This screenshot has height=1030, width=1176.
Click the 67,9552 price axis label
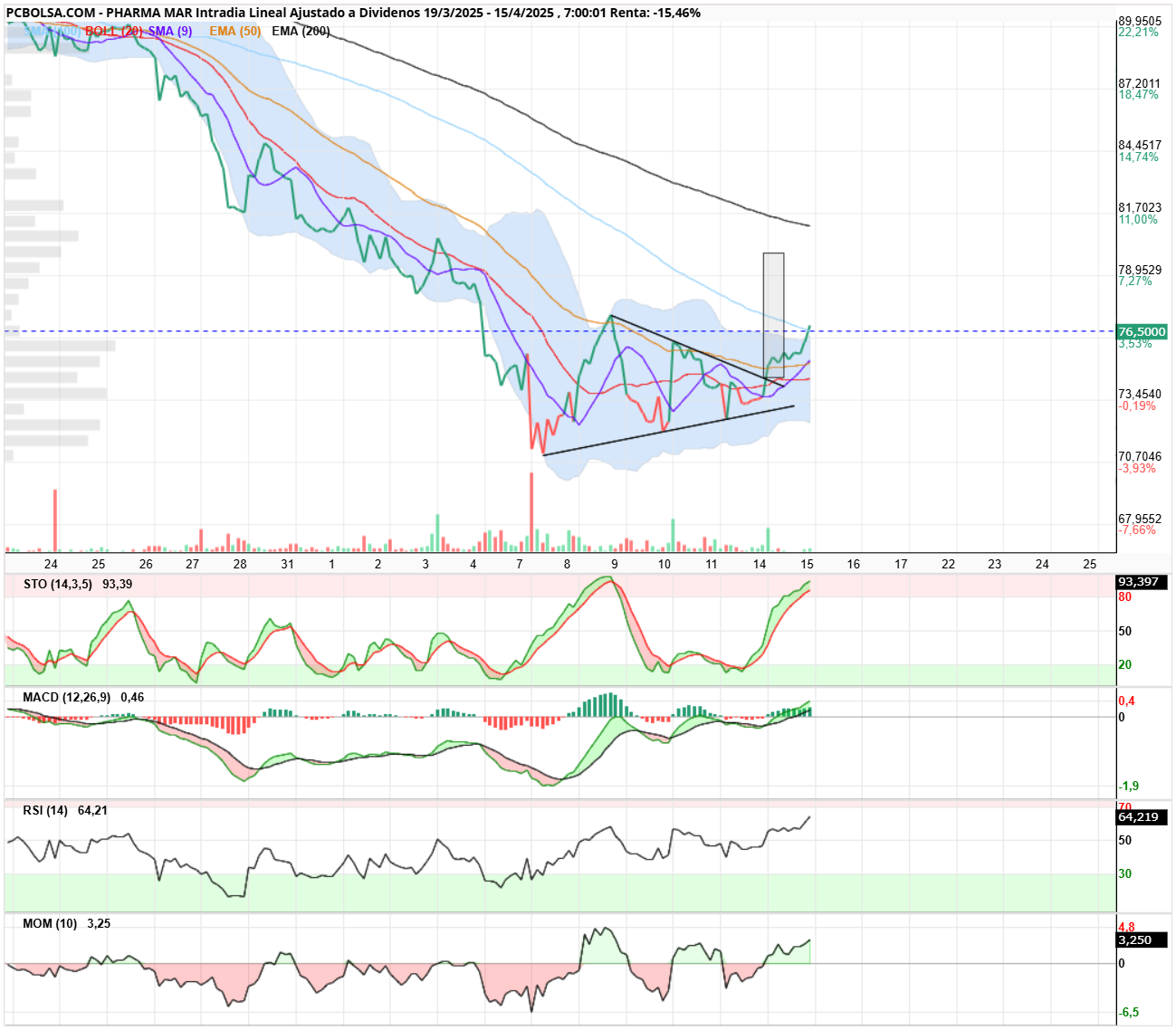1140,519
